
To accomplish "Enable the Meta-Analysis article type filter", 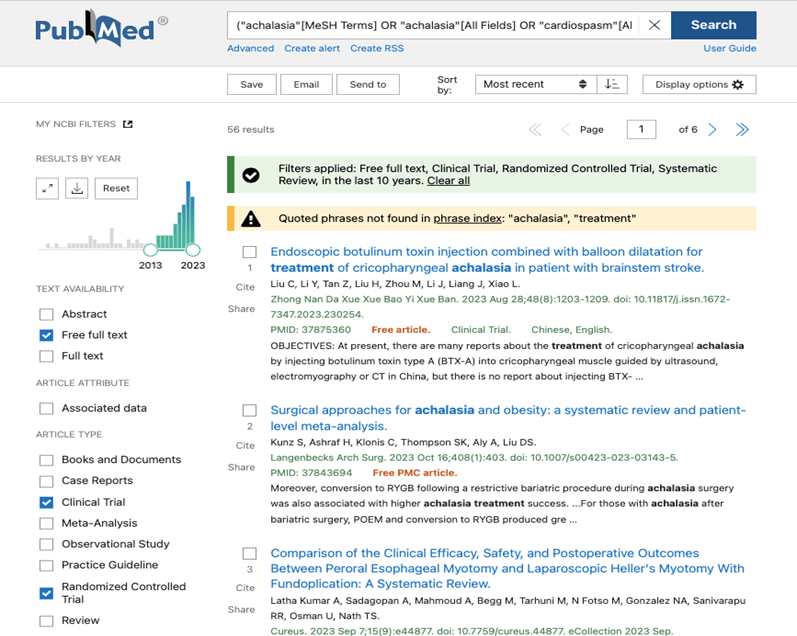I will pos(46,523).
